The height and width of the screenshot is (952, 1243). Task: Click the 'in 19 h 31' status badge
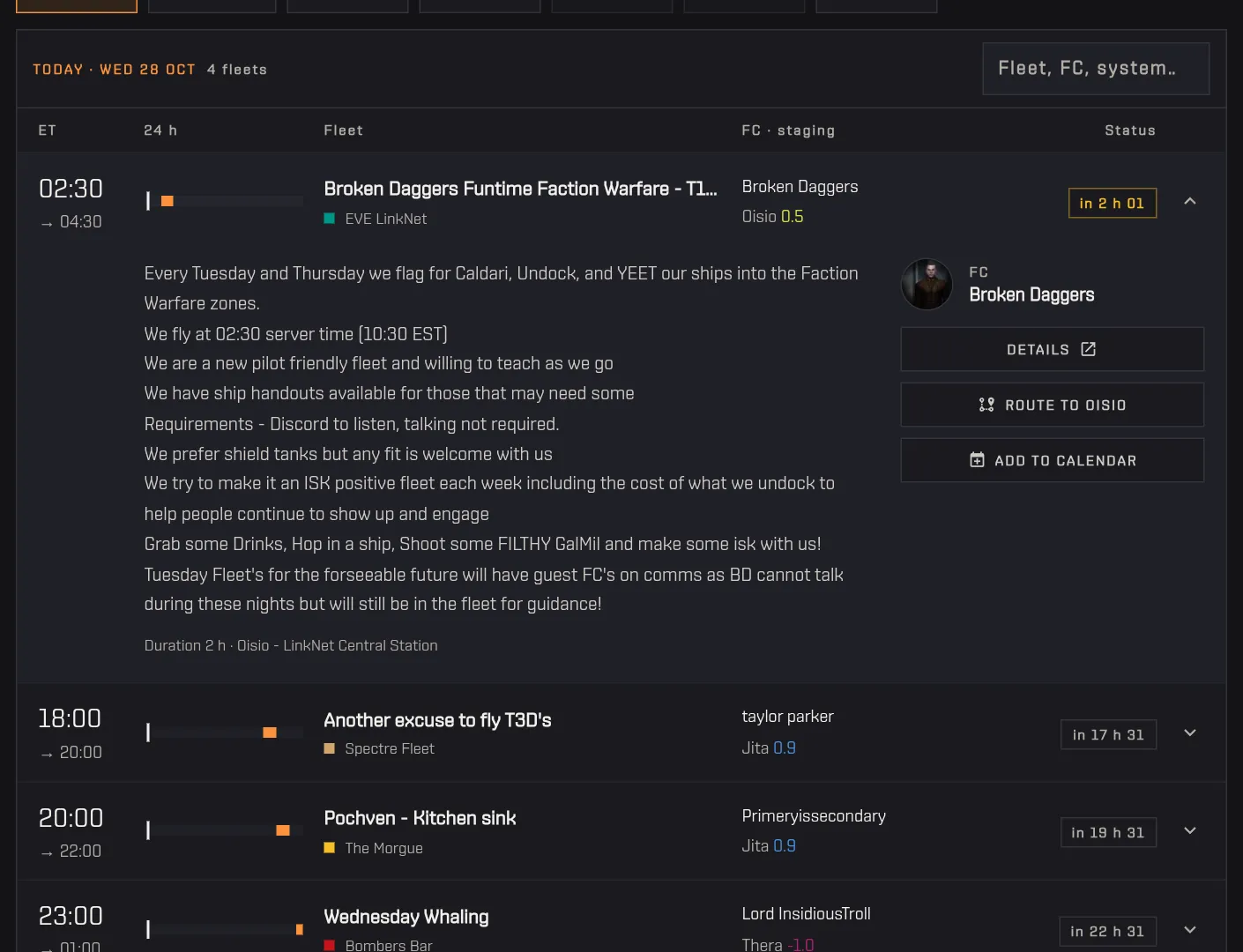(x=1108, y=832)
